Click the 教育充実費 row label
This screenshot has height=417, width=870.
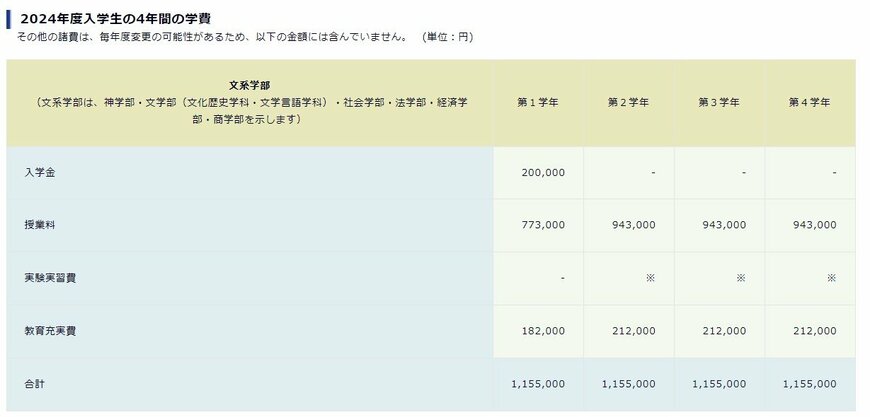[50, 331]
